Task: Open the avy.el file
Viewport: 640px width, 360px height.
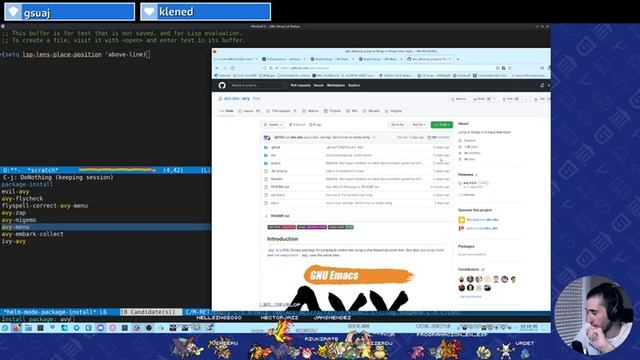Action: (275, 203)
